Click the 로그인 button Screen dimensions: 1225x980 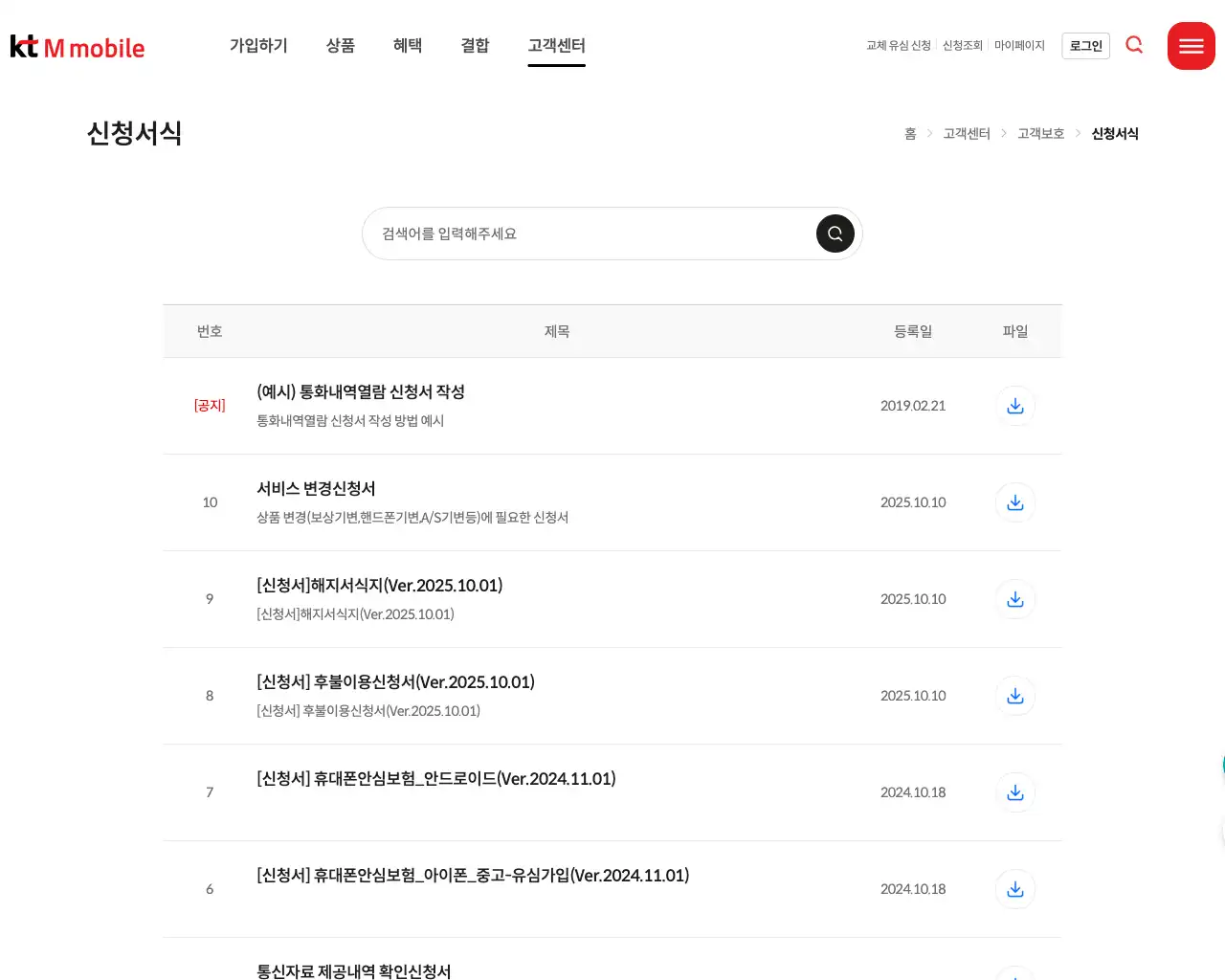[1085, 45]
